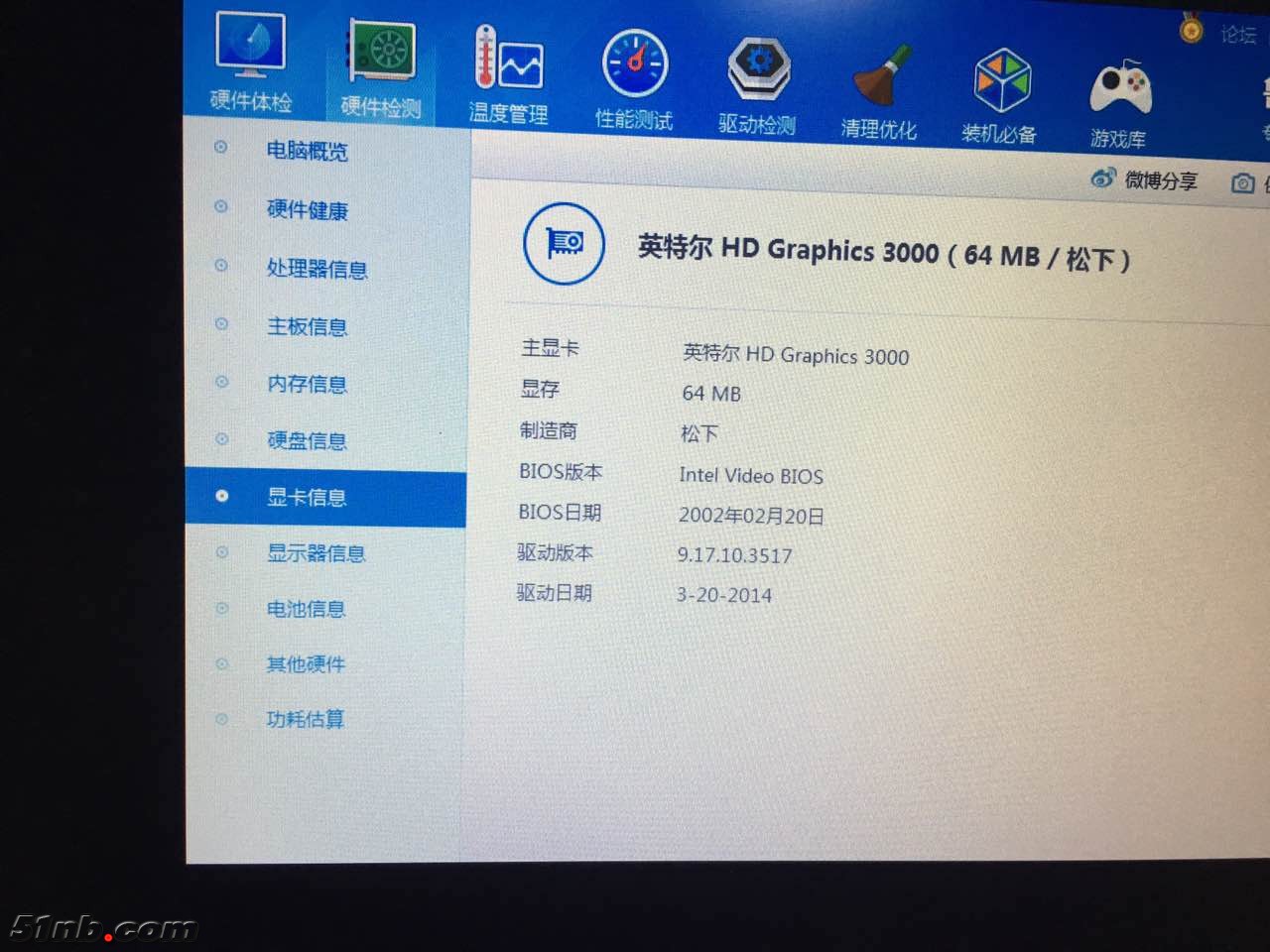Open the 游戏库 game library controller icon
The height and width of the screenshot is (952, 1270).
1120,90
